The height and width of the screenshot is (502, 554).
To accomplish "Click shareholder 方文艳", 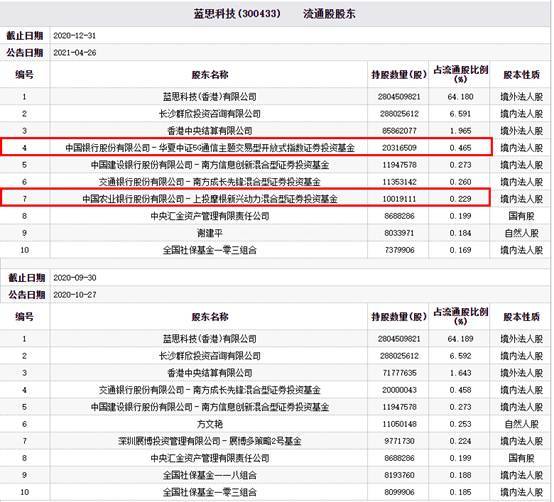I will pyautogui.click(x=210, y=424).
